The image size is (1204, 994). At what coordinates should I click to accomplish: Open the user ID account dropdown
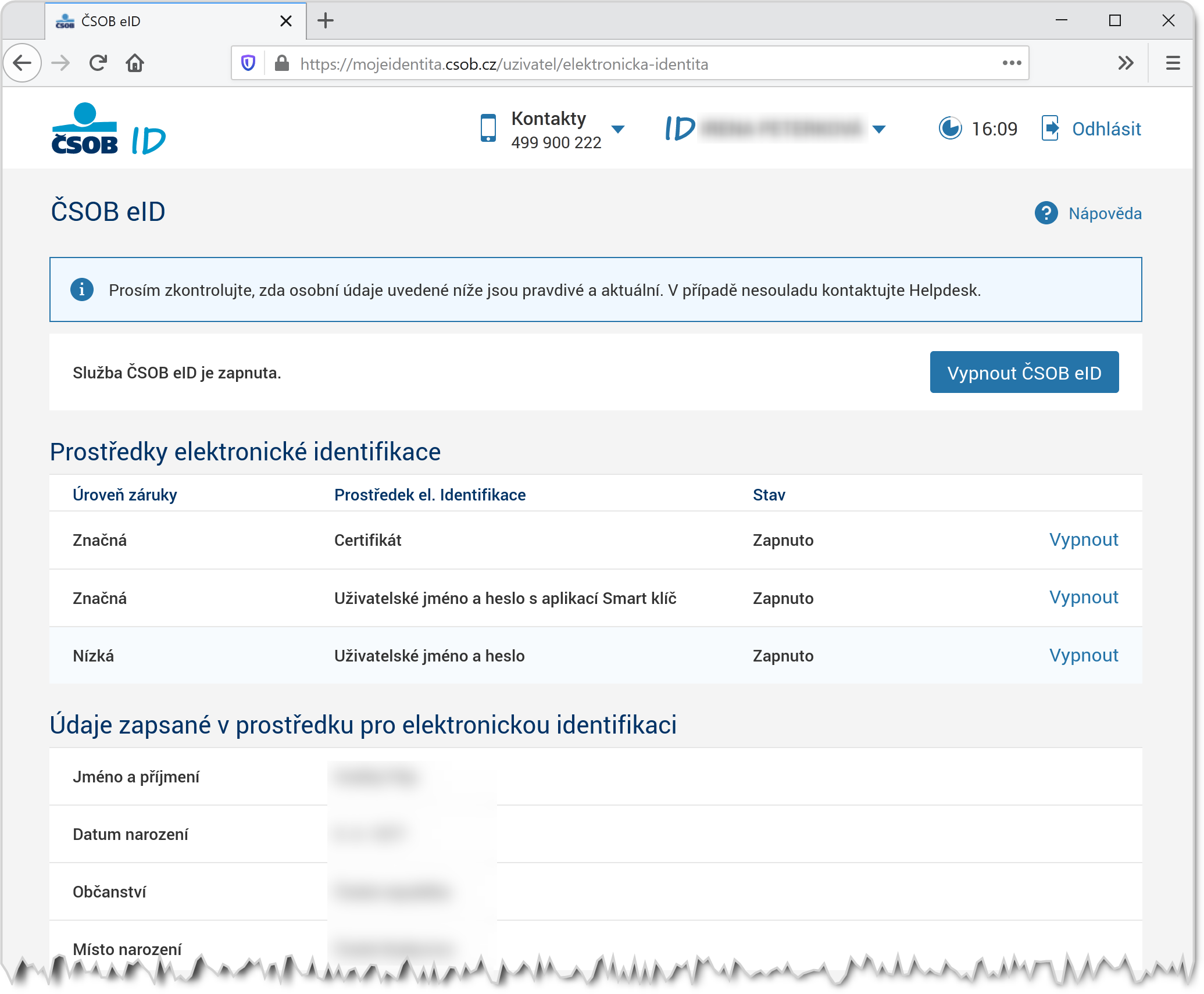coord(879,129)
